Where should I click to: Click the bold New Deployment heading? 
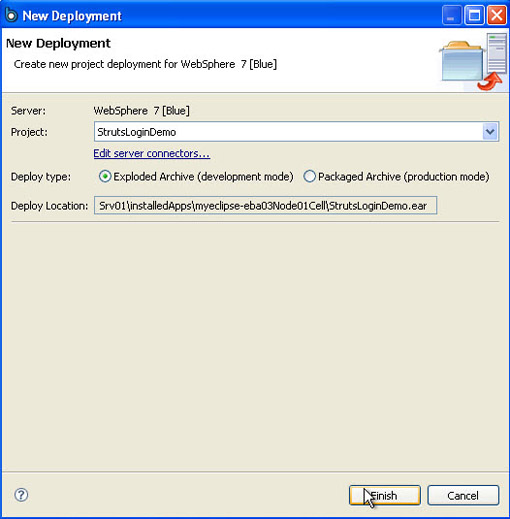pos(58,43)
